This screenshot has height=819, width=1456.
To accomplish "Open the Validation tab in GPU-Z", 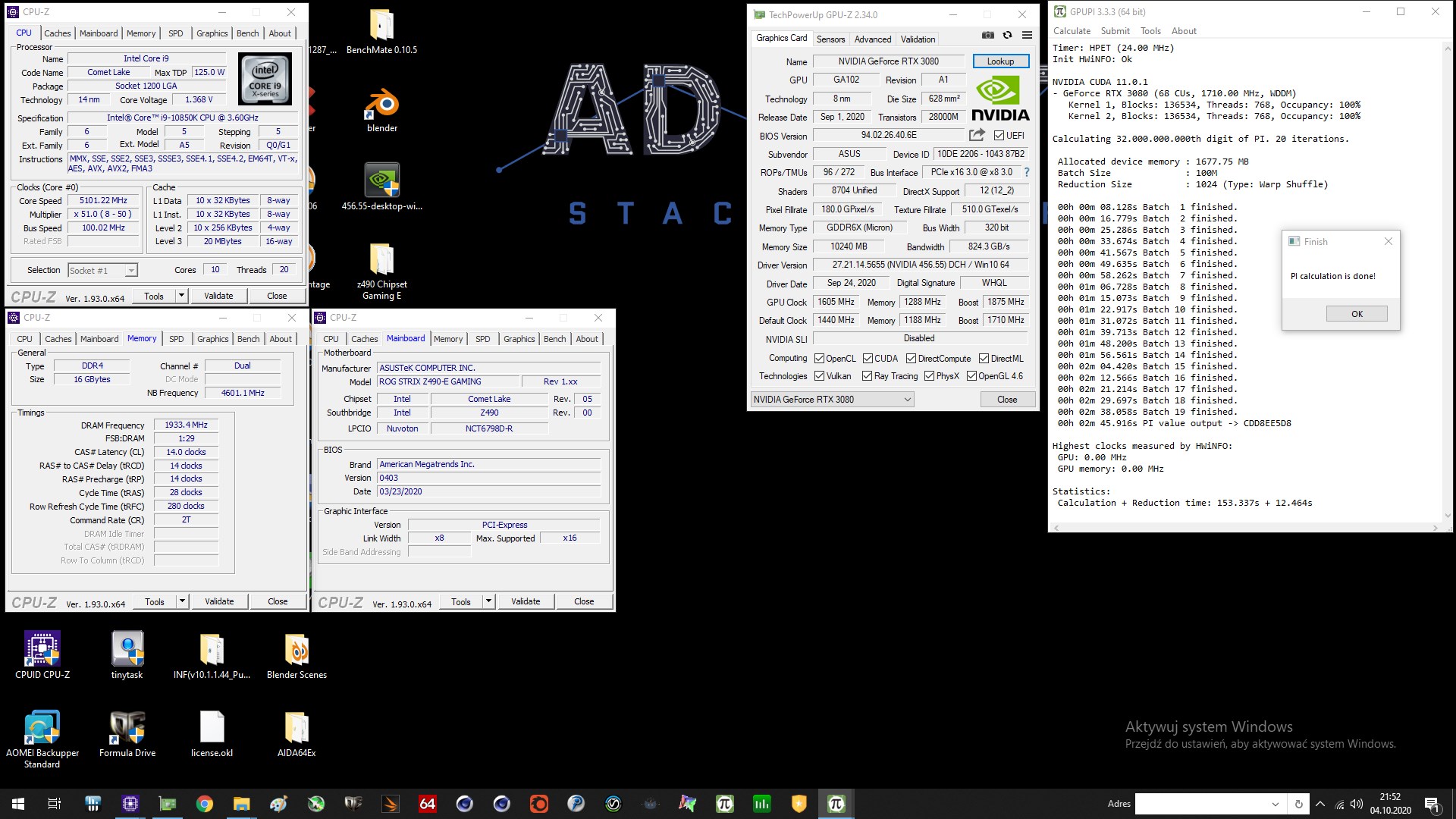I will 918,39.
